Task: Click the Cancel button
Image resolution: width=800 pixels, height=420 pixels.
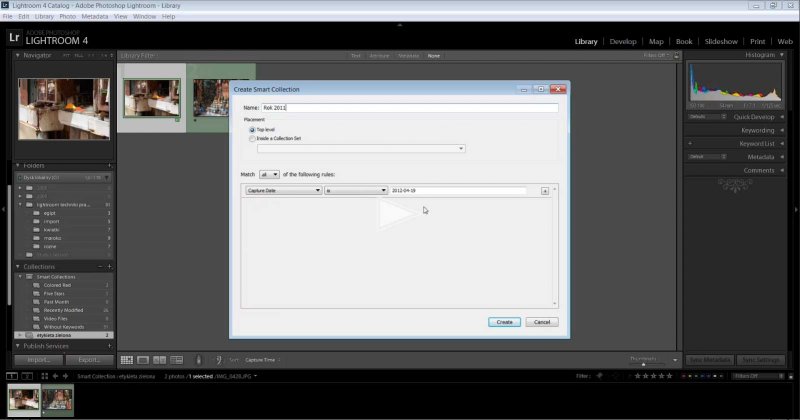Action: (x=541, y=322)
